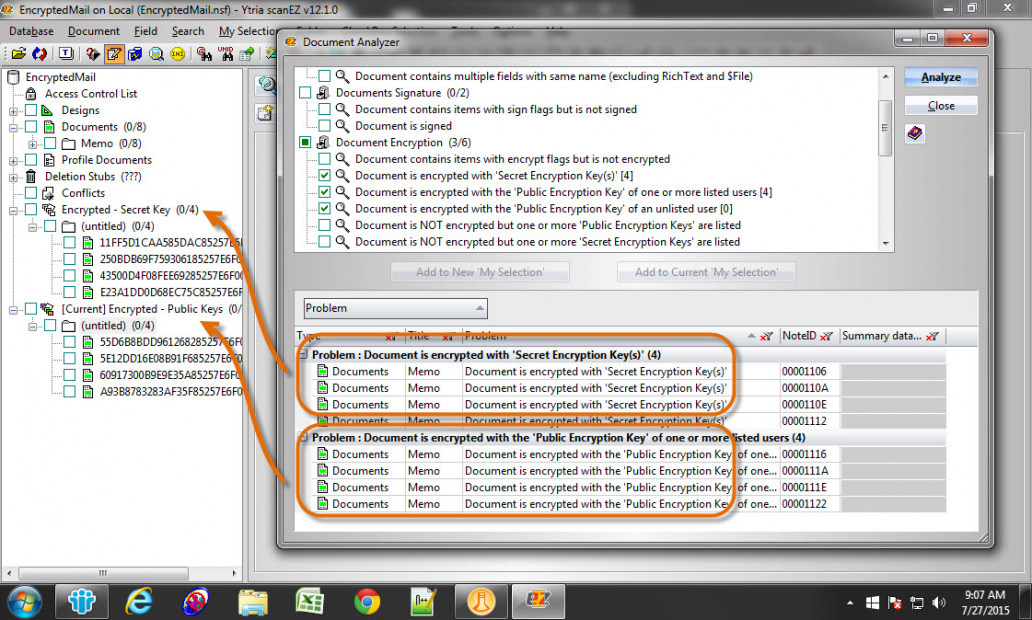Screen dimensions: 1032x620
Task: Click the magnifier button beside the tree panel
Action: 266,84
